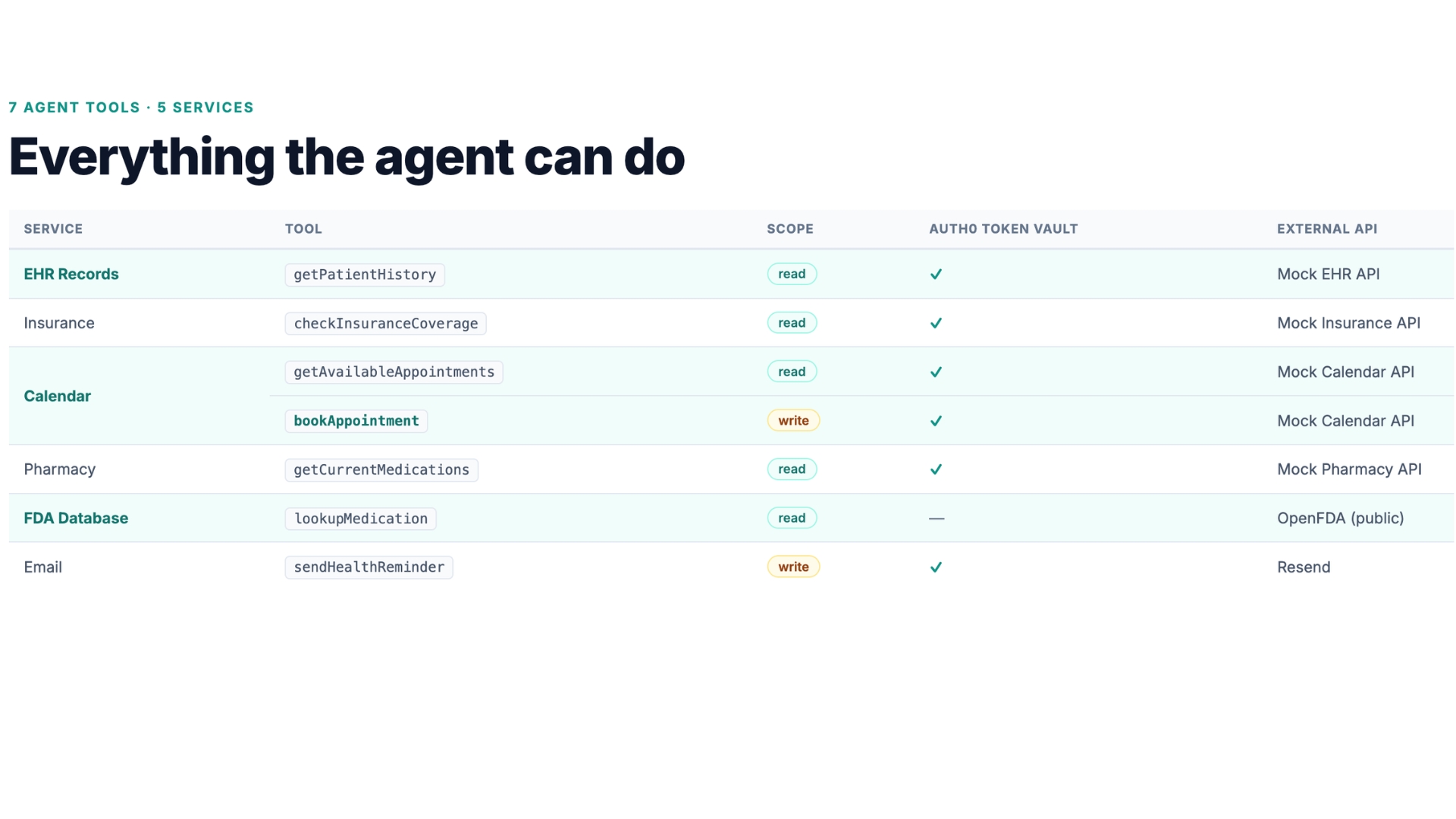The image size is (1456, 819).
Task: Click the Resend external API entry
Action: pyautogui.click(x=1303, y=567)
